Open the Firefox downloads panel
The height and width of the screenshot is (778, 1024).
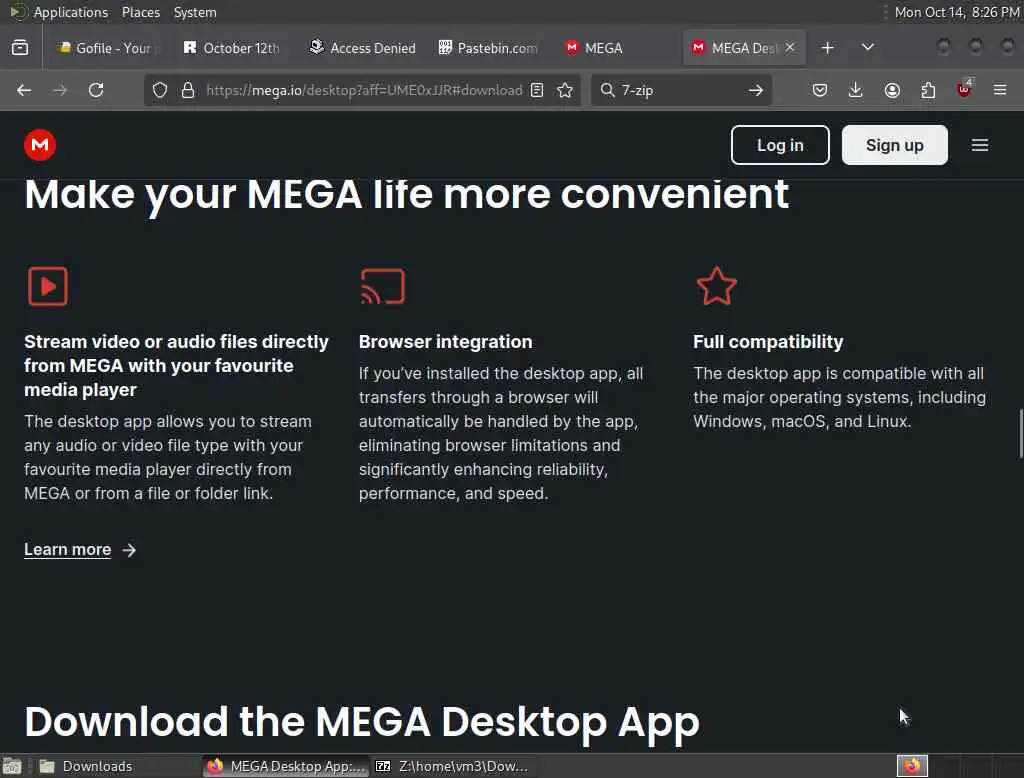pos(856,90)
